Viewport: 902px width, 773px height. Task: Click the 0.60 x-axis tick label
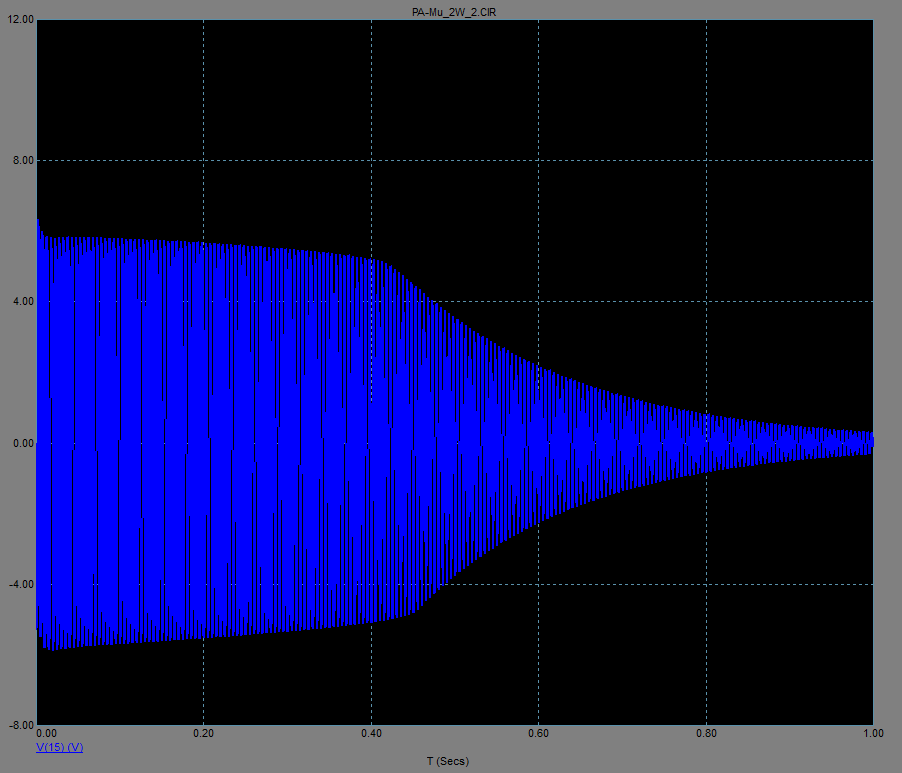point(539,734)
